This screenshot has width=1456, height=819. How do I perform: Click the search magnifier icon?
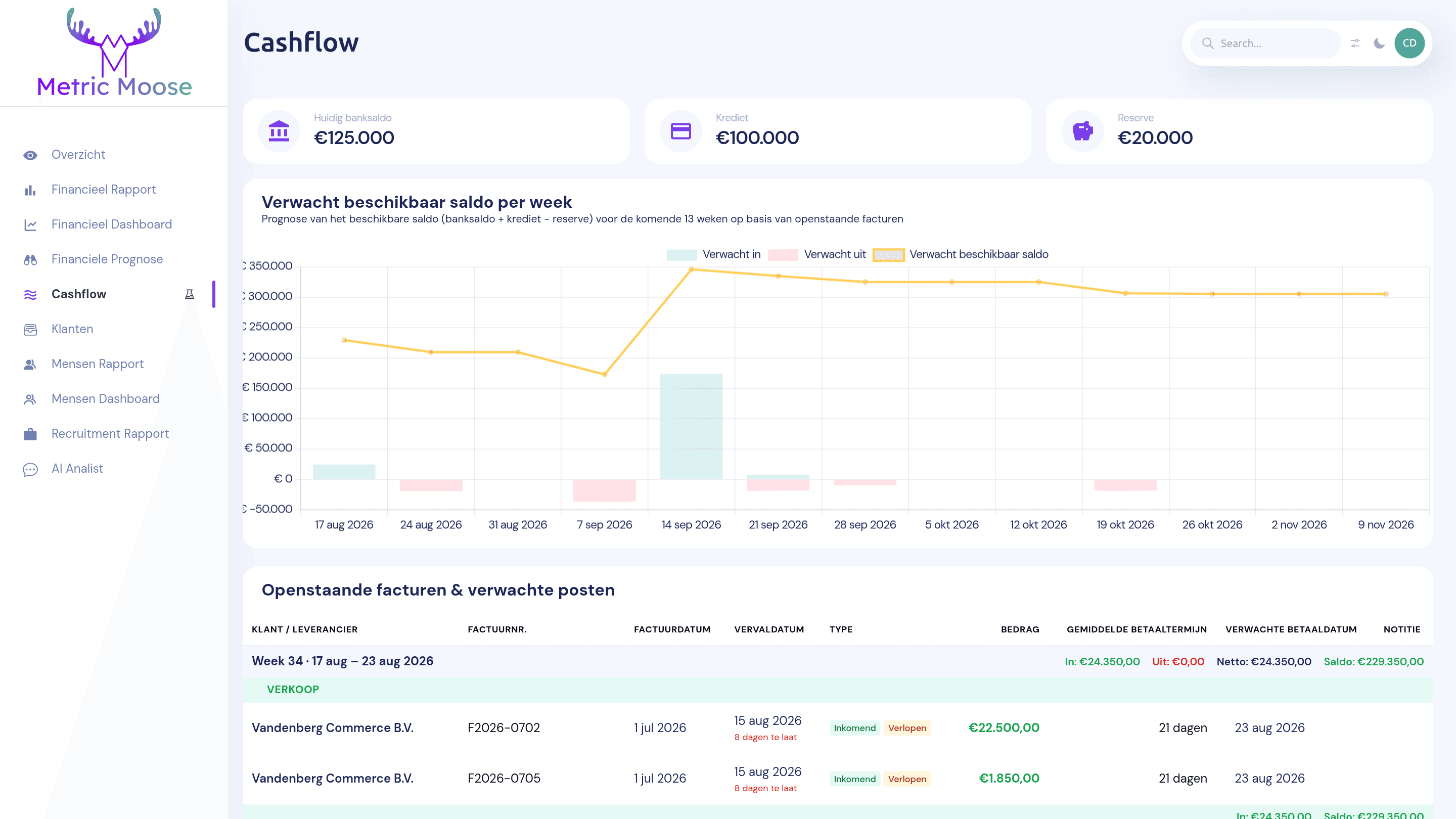(1207, 43)
